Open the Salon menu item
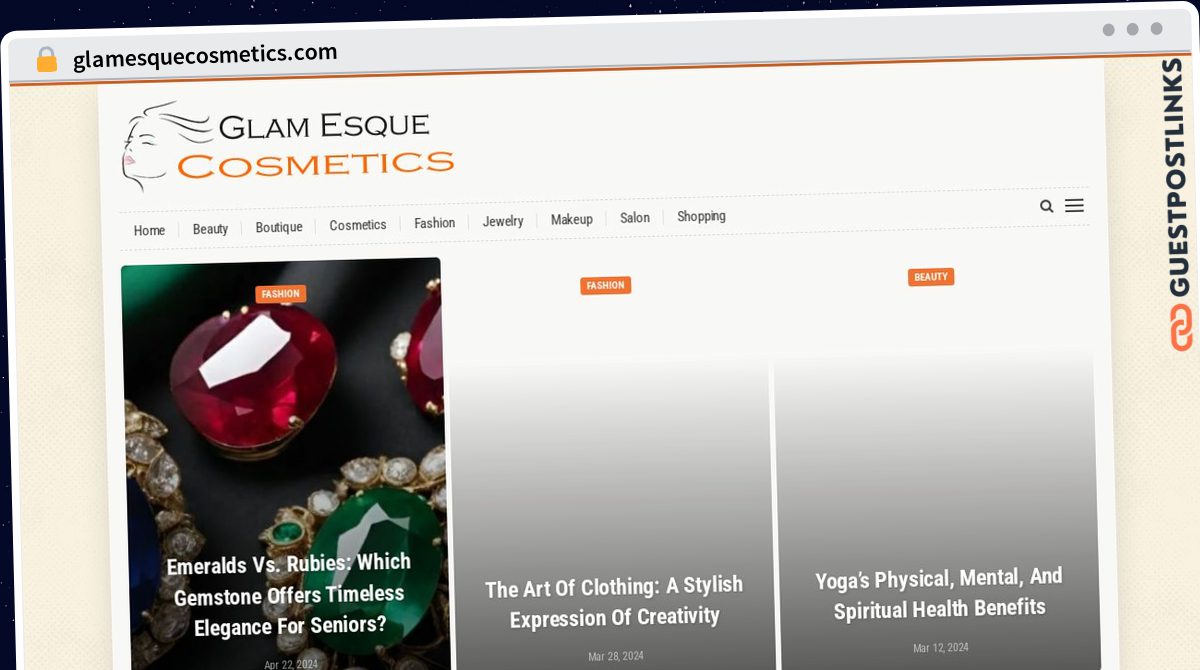The width and height of the screenshot is (1200, 670). point(635,218)
